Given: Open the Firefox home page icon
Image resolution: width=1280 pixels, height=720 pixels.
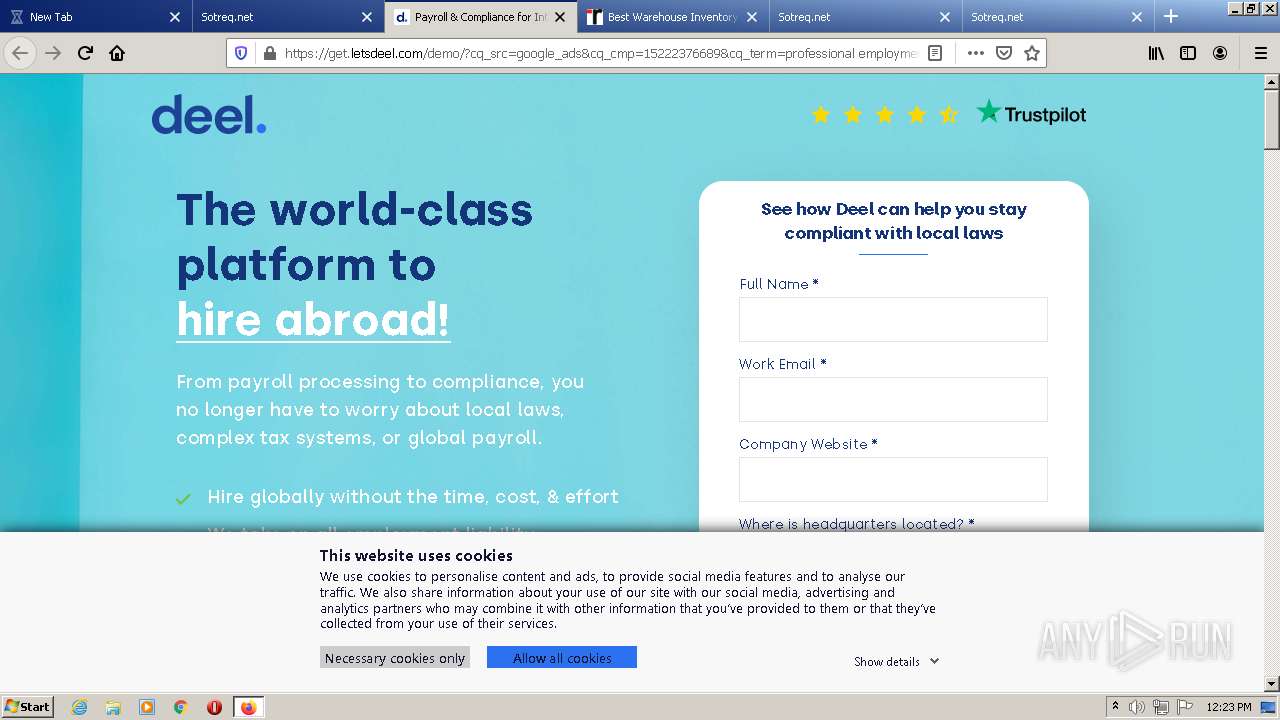Looking at the screenshot, I should pyautogui.click(x=117, y=53).
